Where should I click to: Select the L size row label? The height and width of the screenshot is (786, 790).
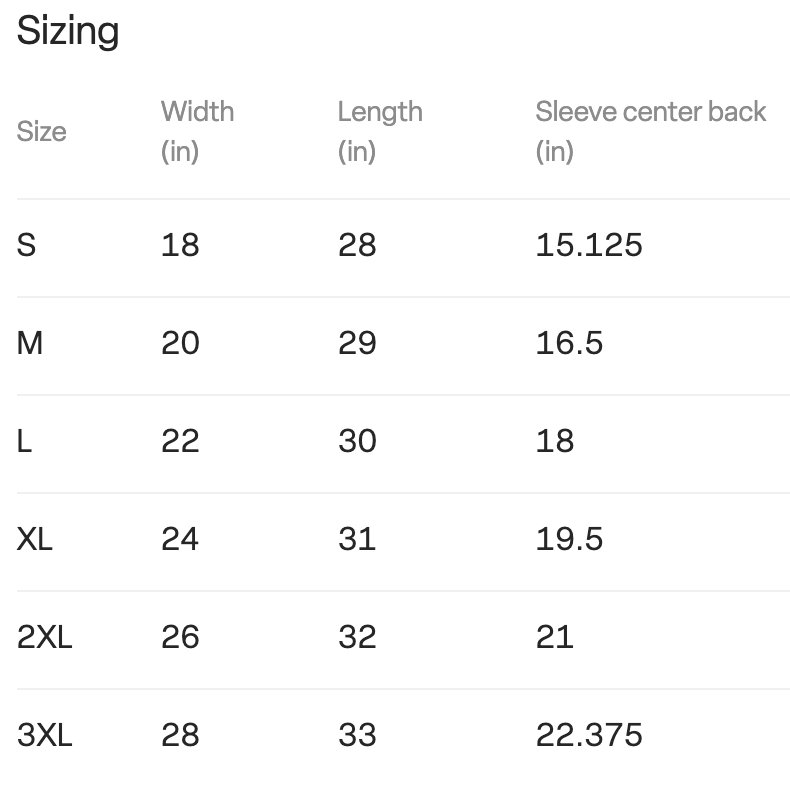[x=24, y=441]
